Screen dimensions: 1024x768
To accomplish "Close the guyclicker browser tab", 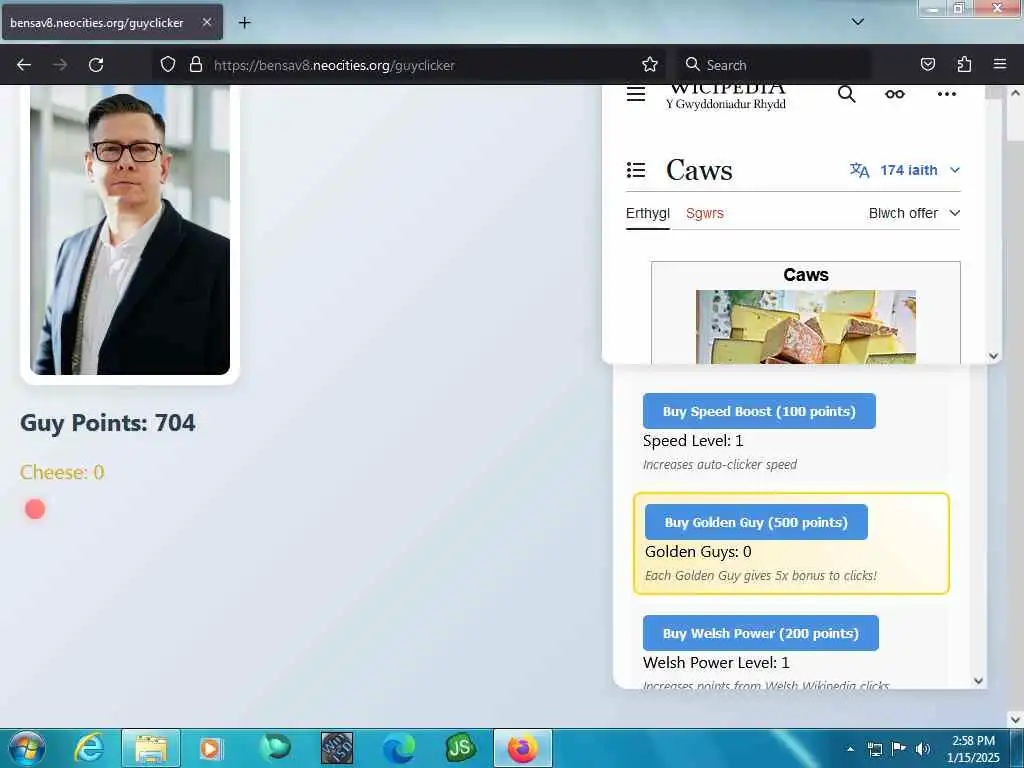I will point(206,22).
